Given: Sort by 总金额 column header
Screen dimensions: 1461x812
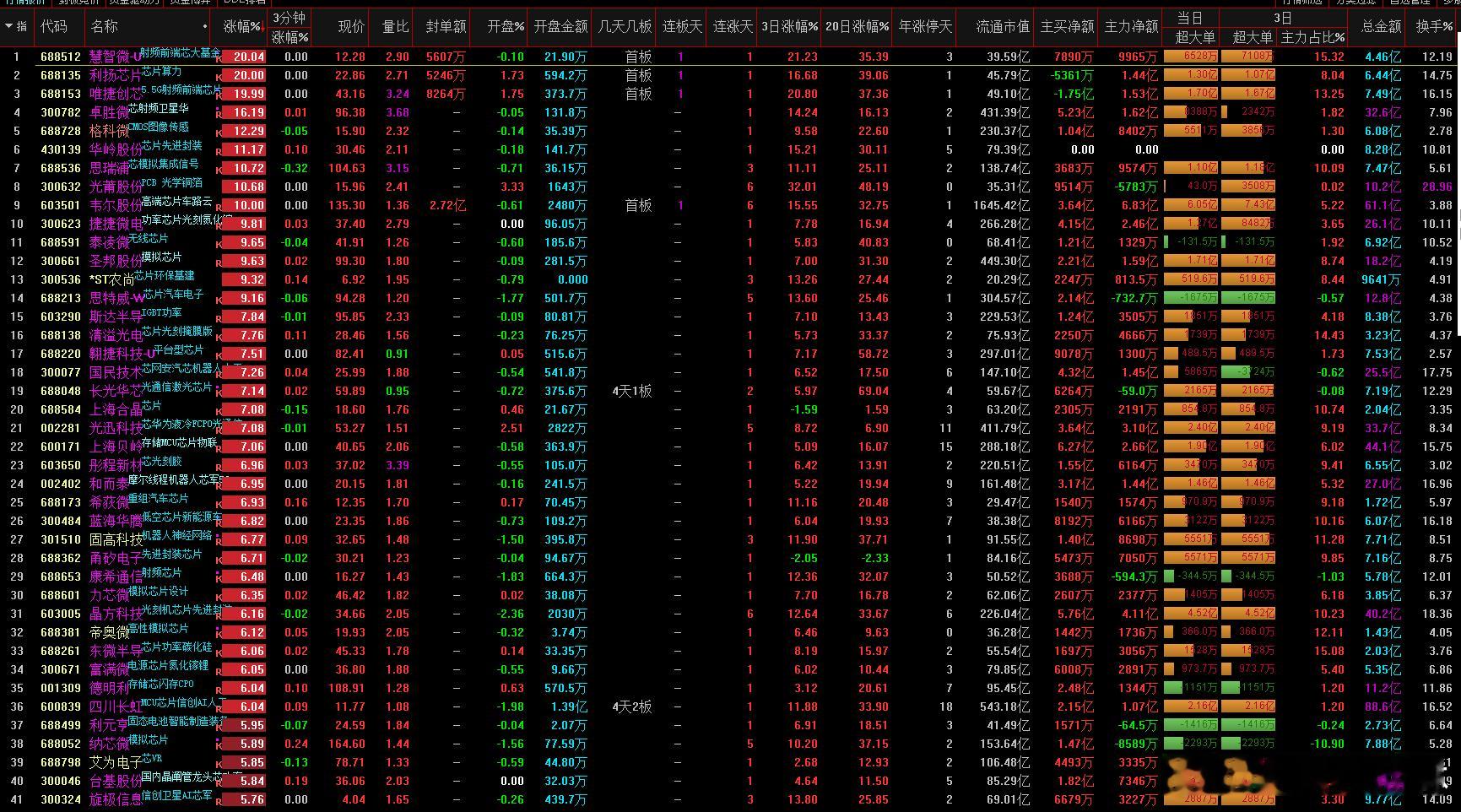Looking at the screenshot, I should (x=1381, y=27).
